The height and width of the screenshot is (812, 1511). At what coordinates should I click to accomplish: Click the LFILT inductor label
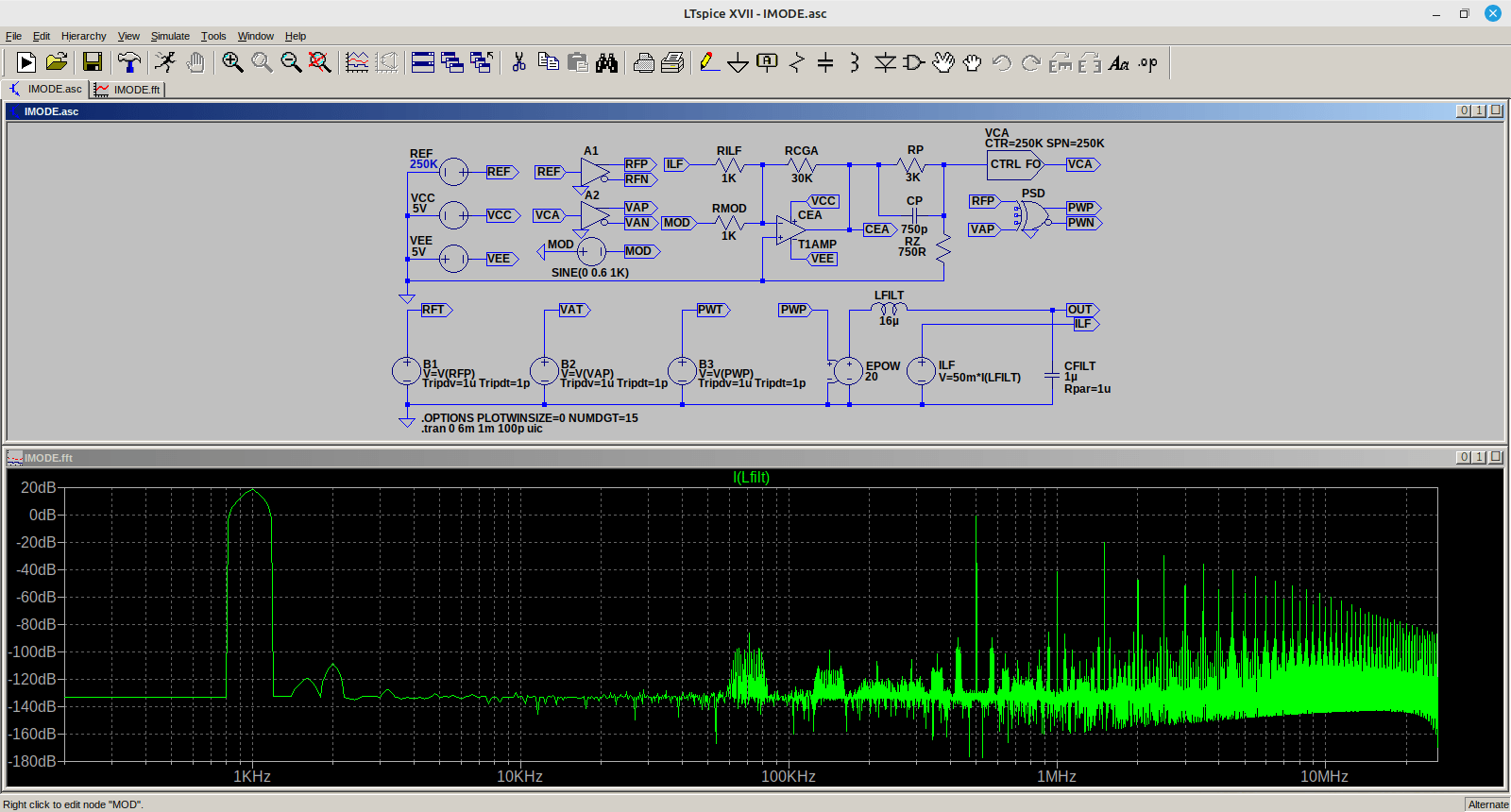click(x=889, y=296)
